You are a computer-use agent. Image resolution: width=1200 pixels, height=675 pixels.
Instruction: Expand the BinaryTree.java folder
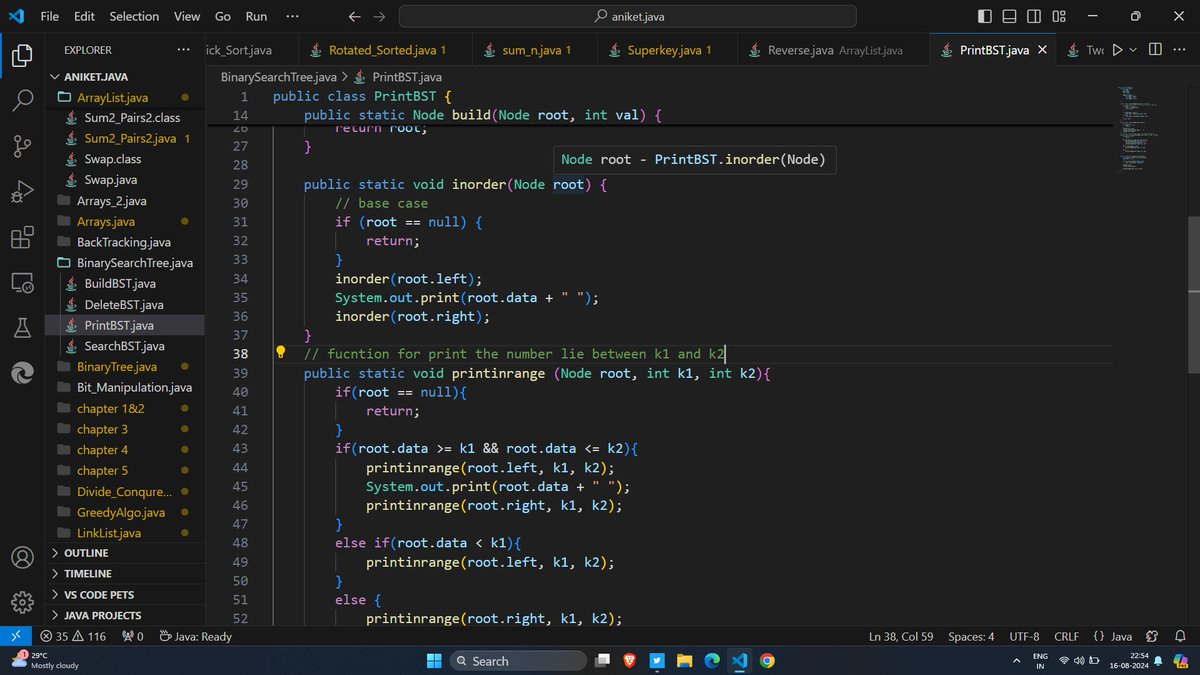click(x=125, y=367)
